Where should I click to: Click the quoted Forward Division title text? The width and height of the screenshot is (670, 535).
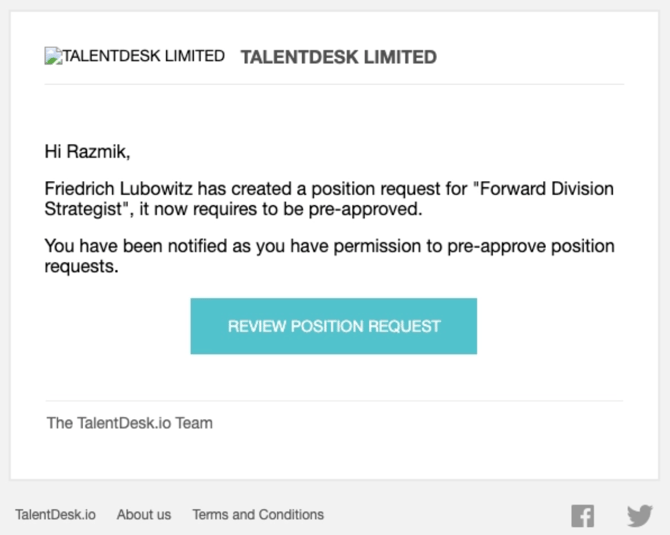544,188
